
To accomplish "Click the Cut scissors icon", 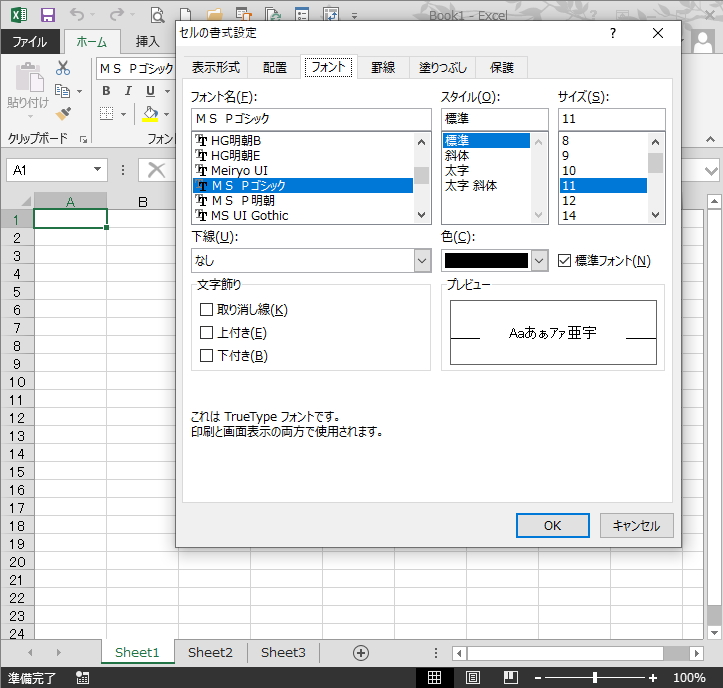I will 63,68.
